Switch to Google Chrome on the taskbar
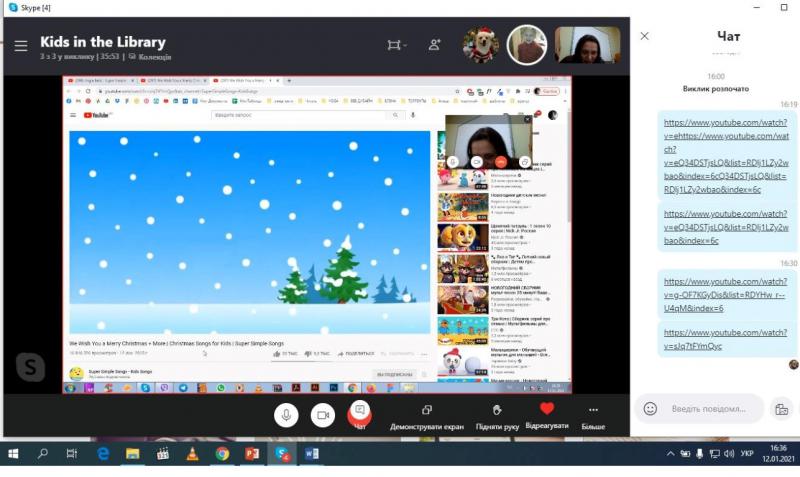Screen dimensions: 800x477 (222, 454)
